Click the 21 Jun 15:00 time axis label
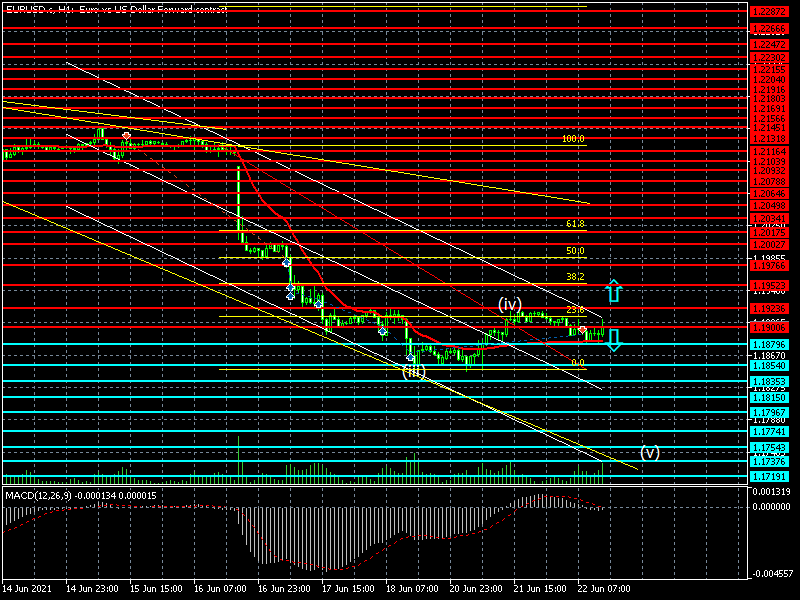 [x=540, y=588]
